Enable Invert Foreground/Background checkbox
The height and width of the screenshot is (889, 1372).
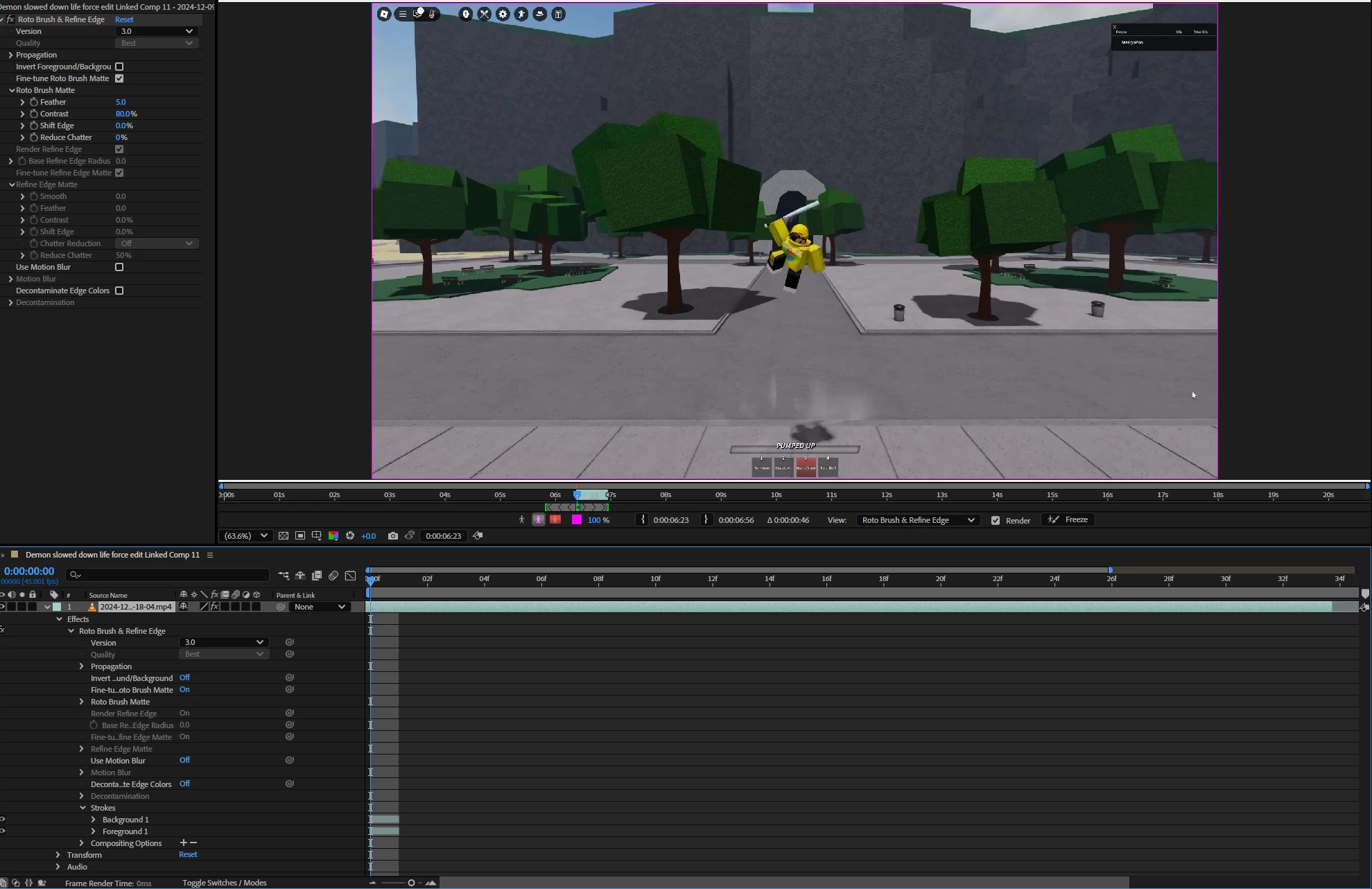coord(119,67)
